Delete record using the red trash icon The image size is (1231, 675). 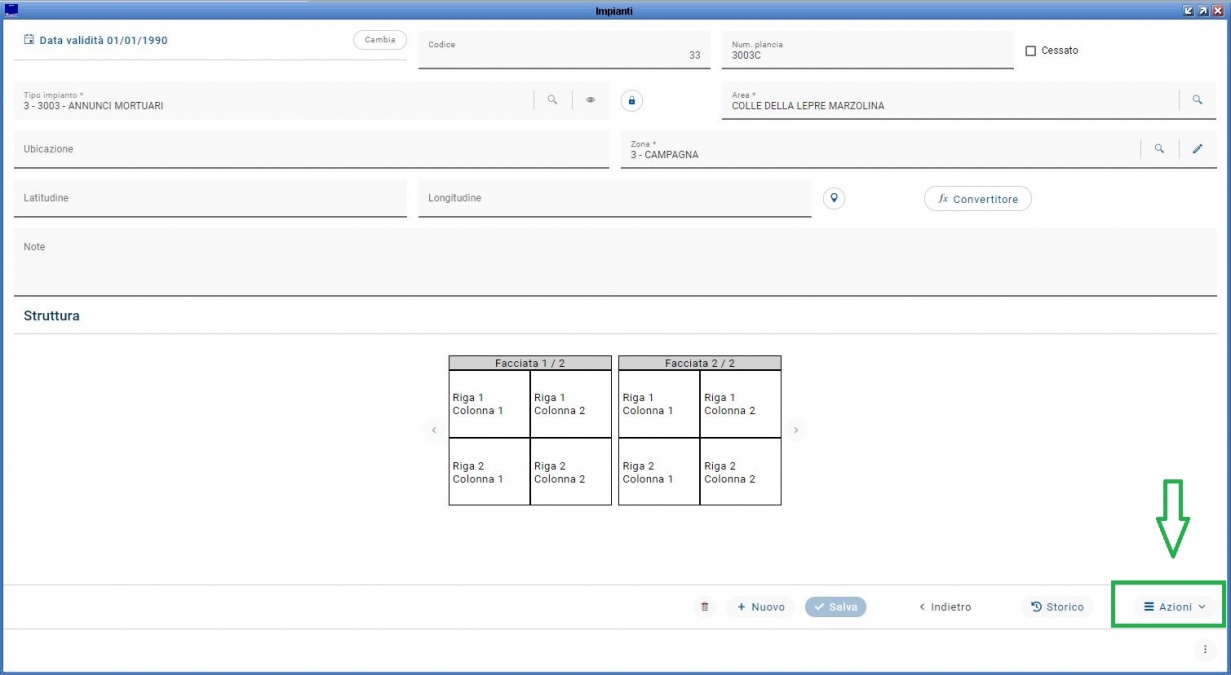(705, 607)
